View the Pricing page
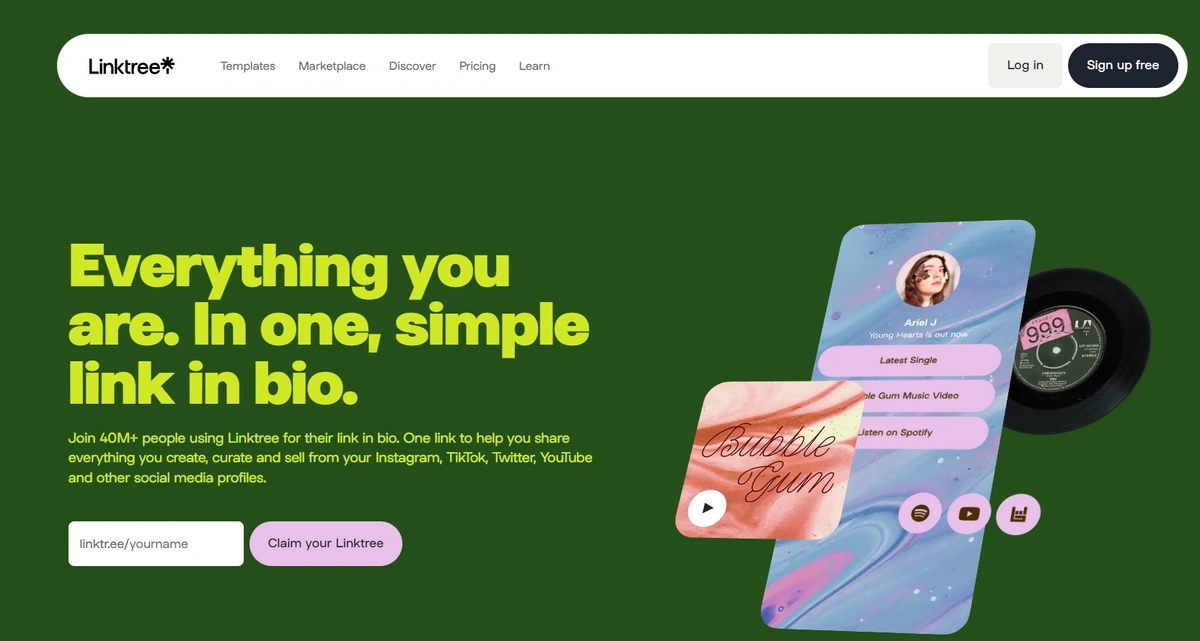Screen dimensions: 1200x641 coord(477,66)
